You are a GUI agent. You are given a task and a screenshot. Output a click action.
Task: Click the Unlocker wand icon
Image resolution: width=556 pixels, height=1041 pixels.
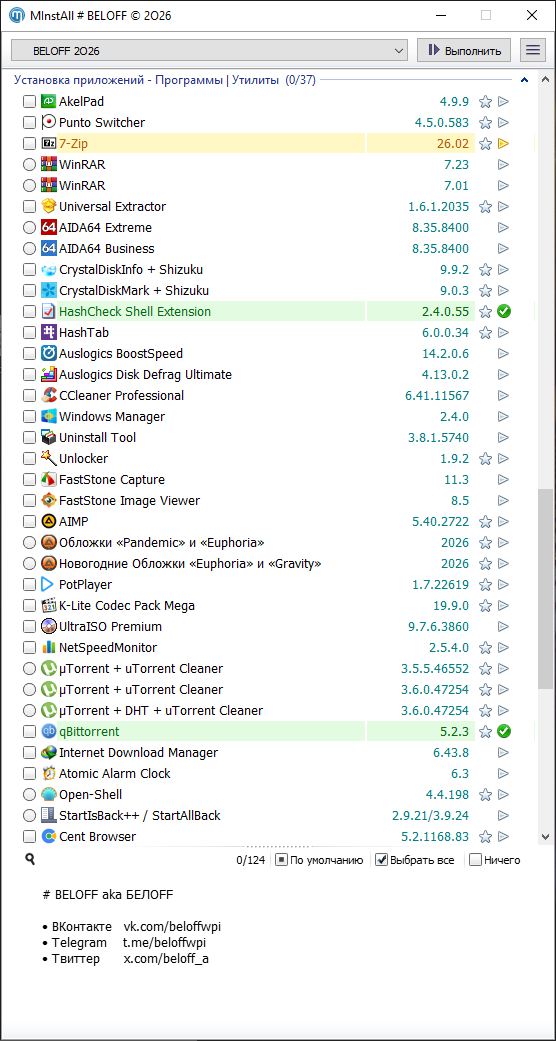(x=48, y=459)
